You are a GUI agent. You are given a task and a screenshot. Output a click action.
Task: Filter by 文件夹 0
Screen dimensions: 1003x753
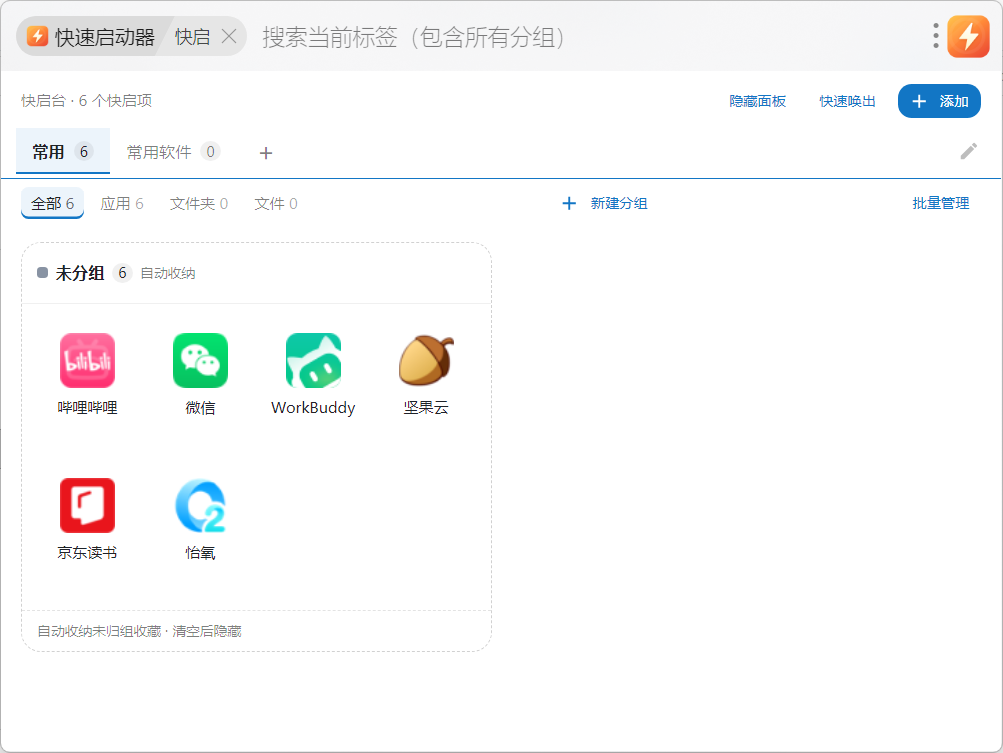(199, 203)
